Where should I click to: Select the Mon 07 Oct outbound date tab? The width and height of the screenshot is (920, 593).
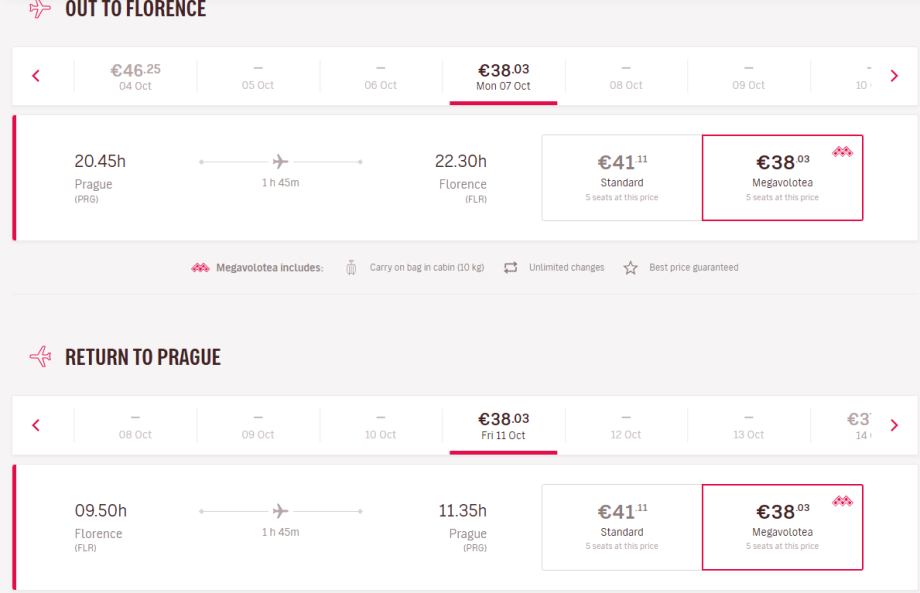pos(503,76)
